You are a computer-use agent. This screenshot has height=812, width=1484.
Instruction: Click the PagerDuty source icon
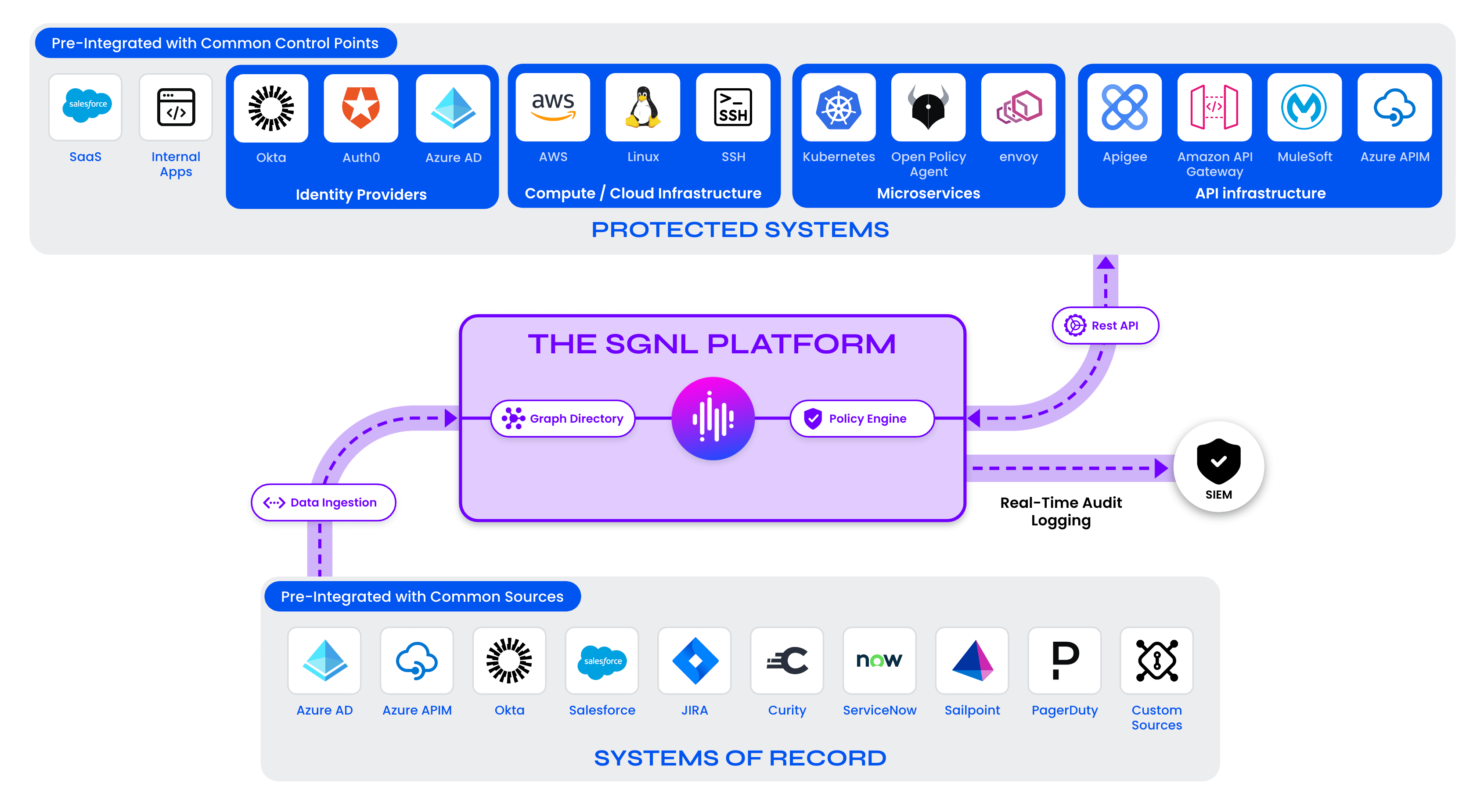click(x=1064, y=661)
